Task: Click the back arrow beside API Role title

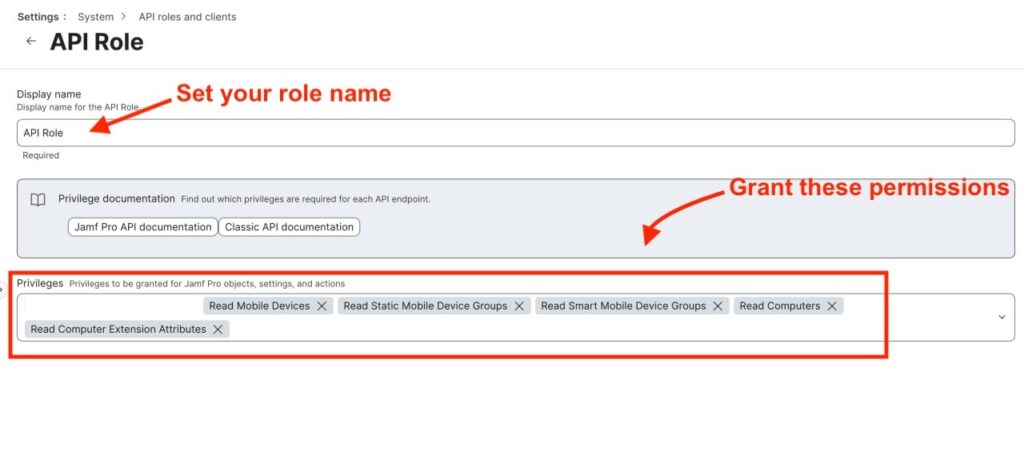Action: 31,42
